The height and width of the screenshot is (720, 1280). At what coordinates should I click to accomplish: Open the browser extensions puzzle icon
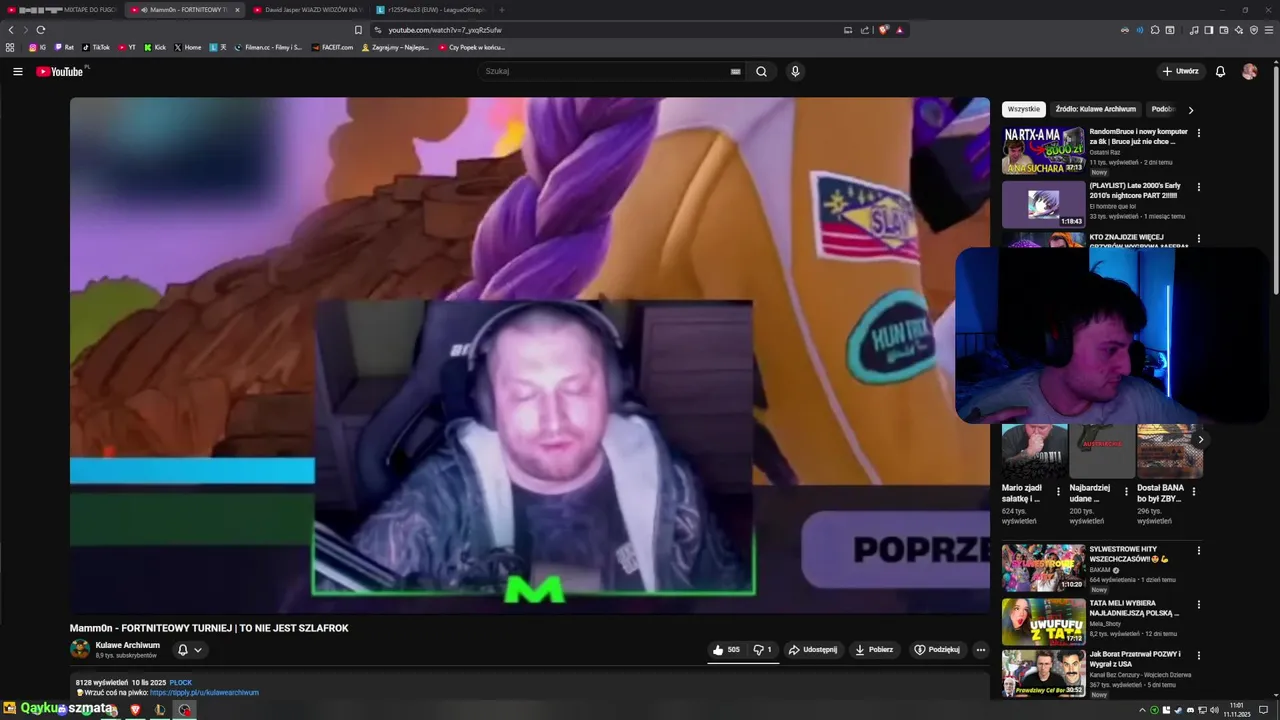[1155, 30]
